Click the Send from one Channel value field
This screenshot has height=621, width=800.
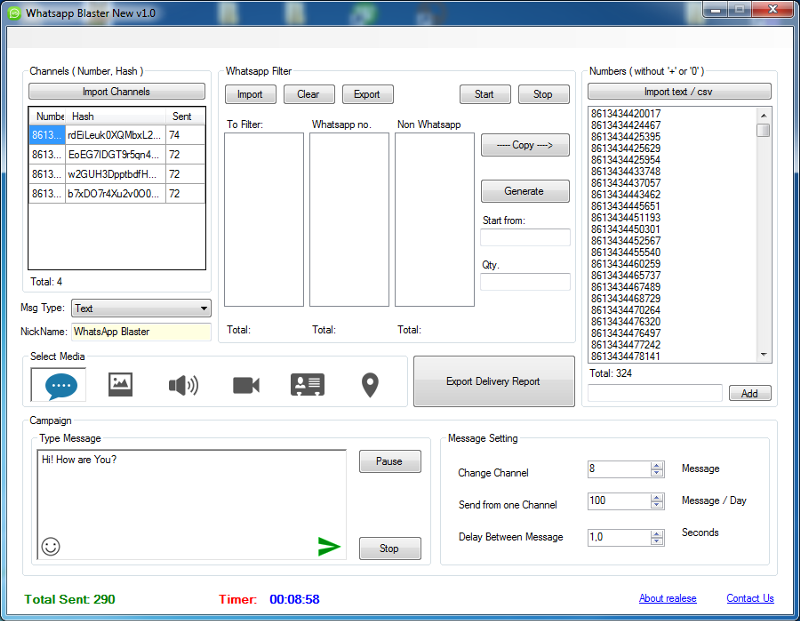click(619, 501)
